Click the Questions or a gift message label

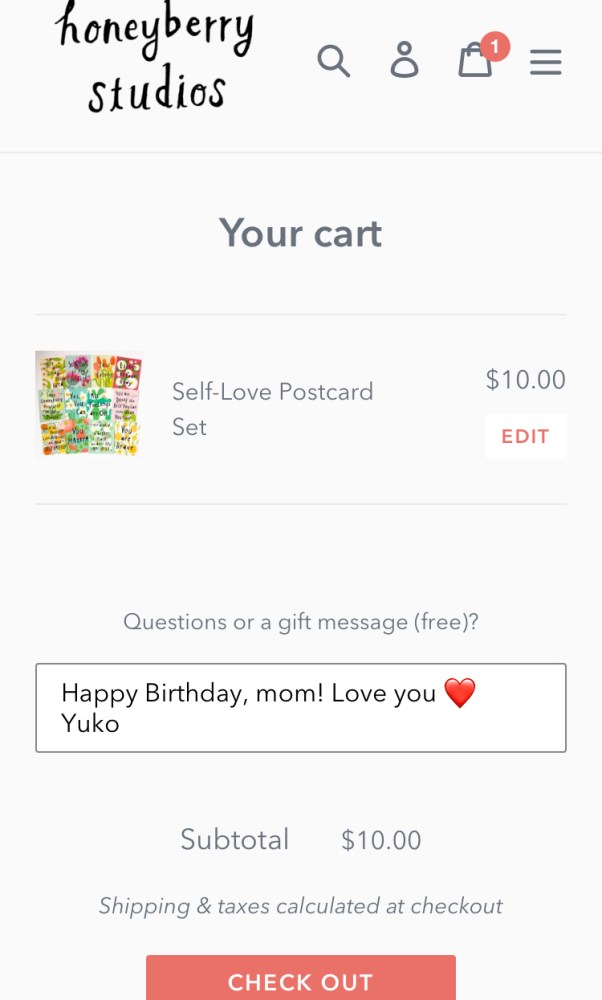pyautogui.click(x=300, y=622)
